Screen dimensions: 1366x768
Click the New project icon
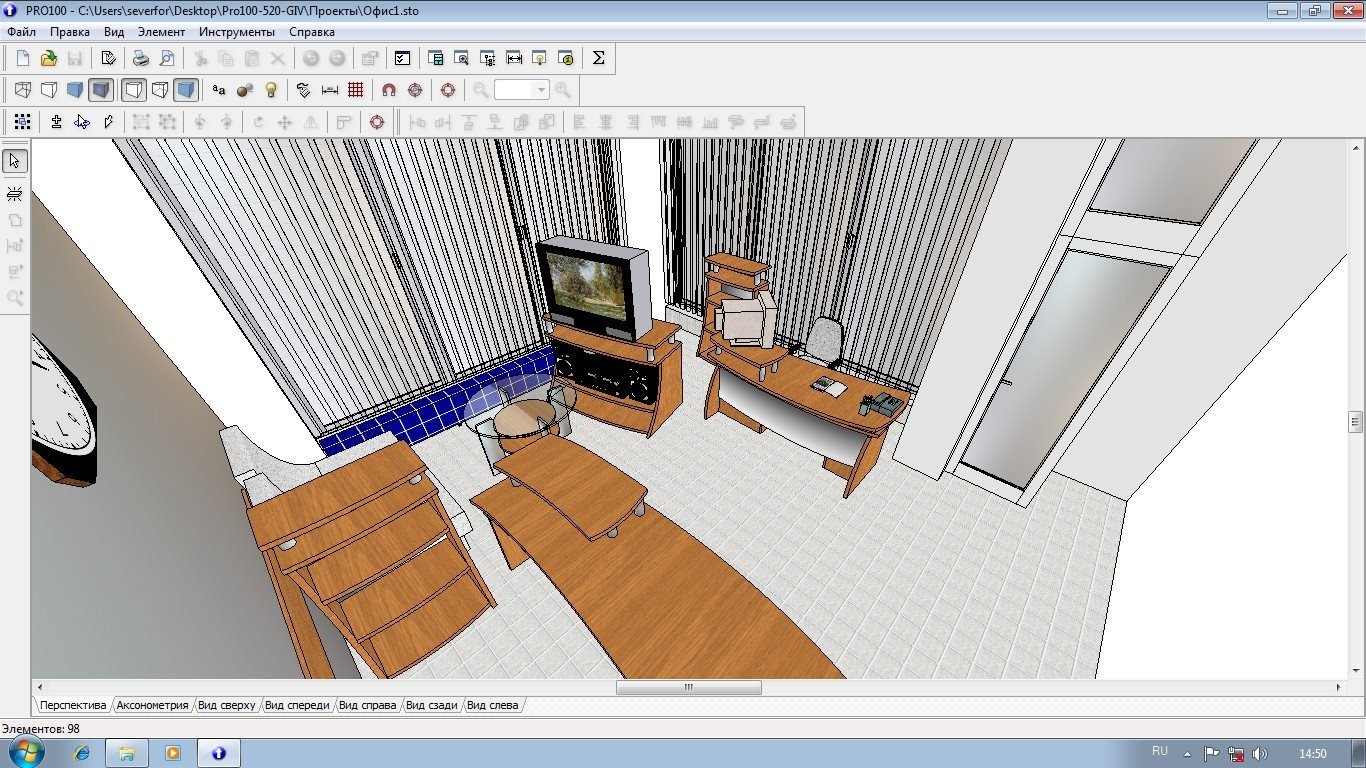(x=23, y=58)
